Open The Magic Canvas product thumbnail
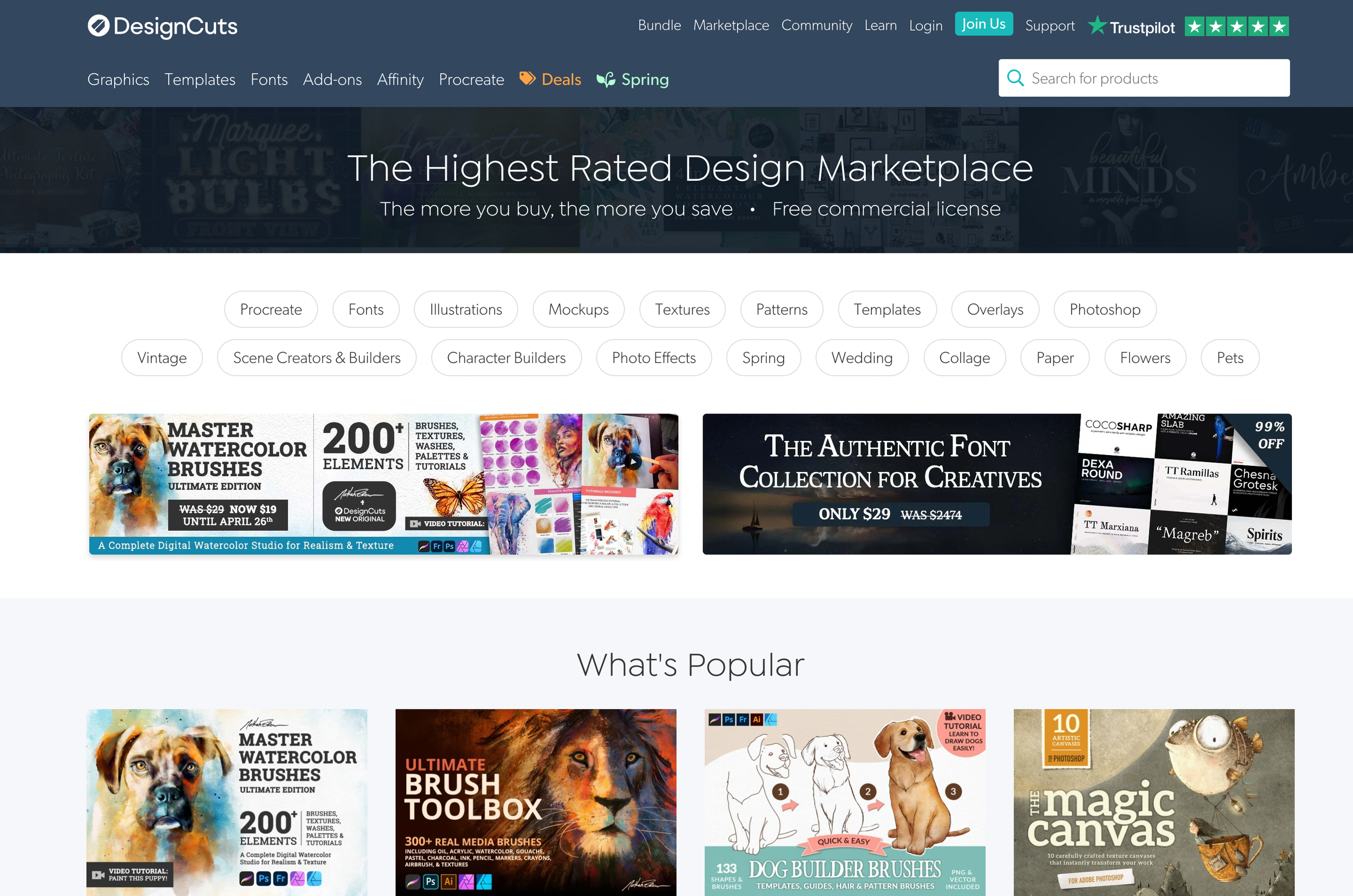This screenshot has width=1353, height=896. coord(1153,802)
